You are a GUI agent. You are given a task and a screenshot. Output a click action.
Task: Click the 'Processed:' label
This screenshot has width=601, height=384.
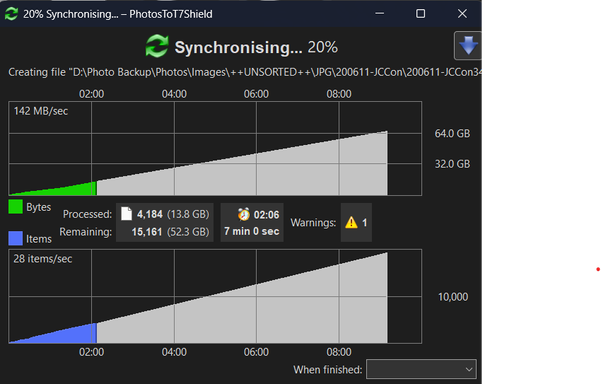[87, 214]
